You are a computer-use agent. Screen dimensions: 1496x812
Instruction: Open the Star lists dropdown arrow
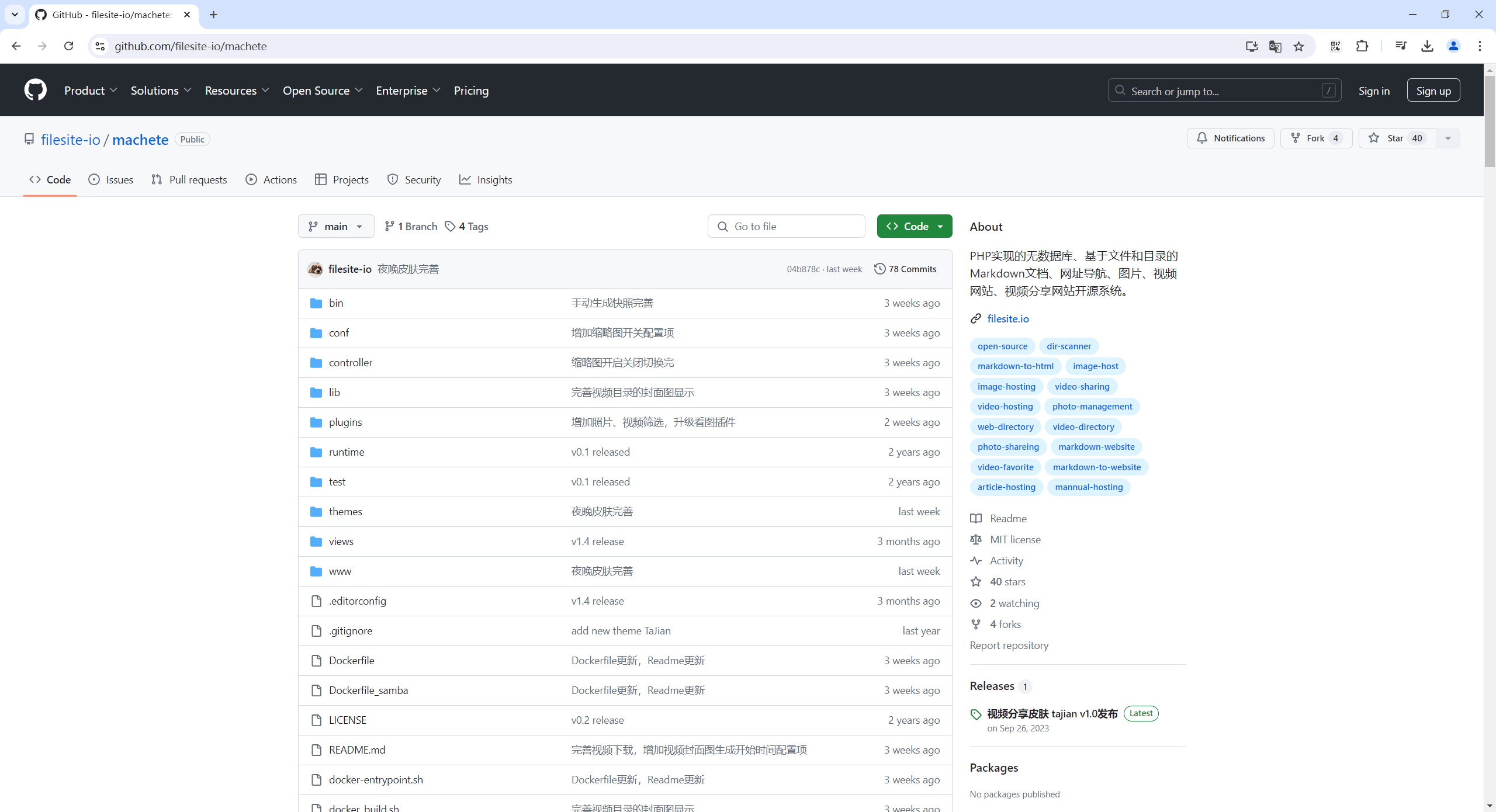click(1448, 138)
